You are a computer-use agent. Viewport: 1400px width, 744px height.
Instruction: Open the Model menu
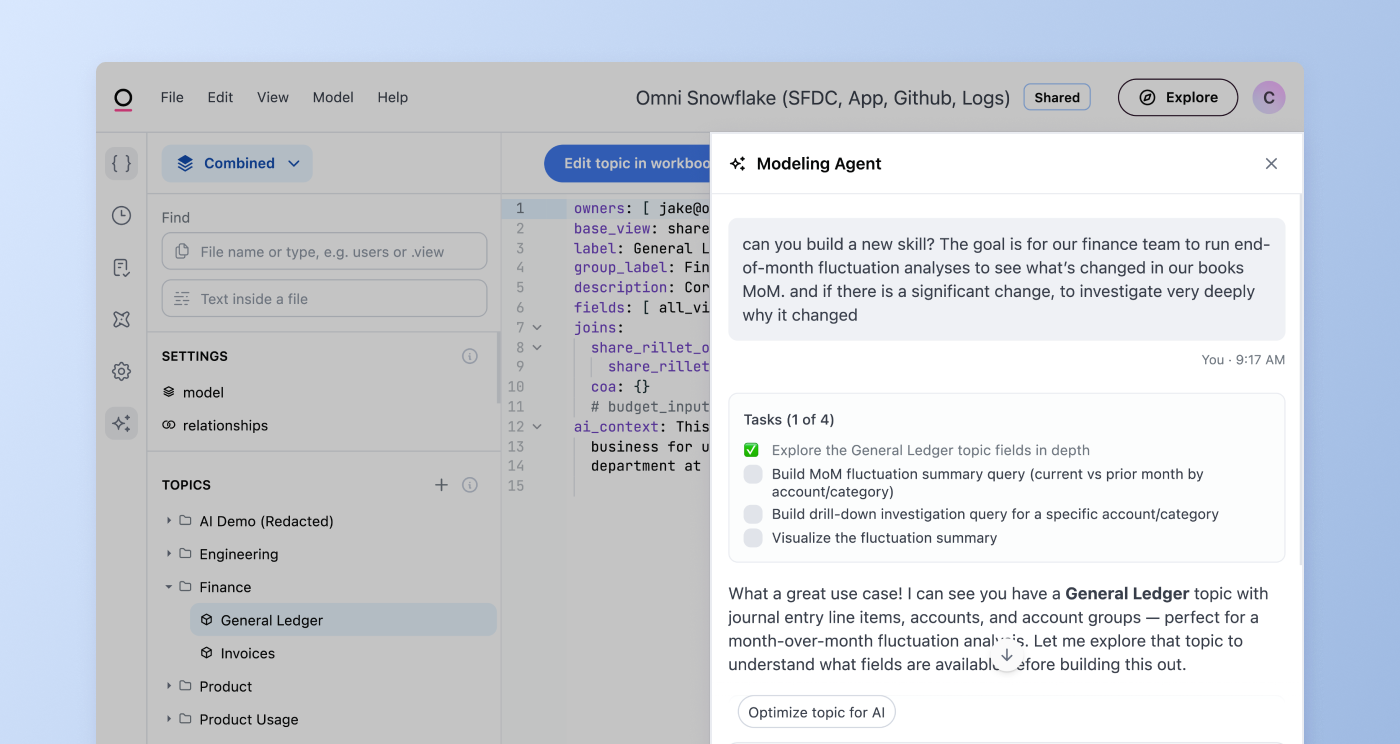tap(333, 97)
